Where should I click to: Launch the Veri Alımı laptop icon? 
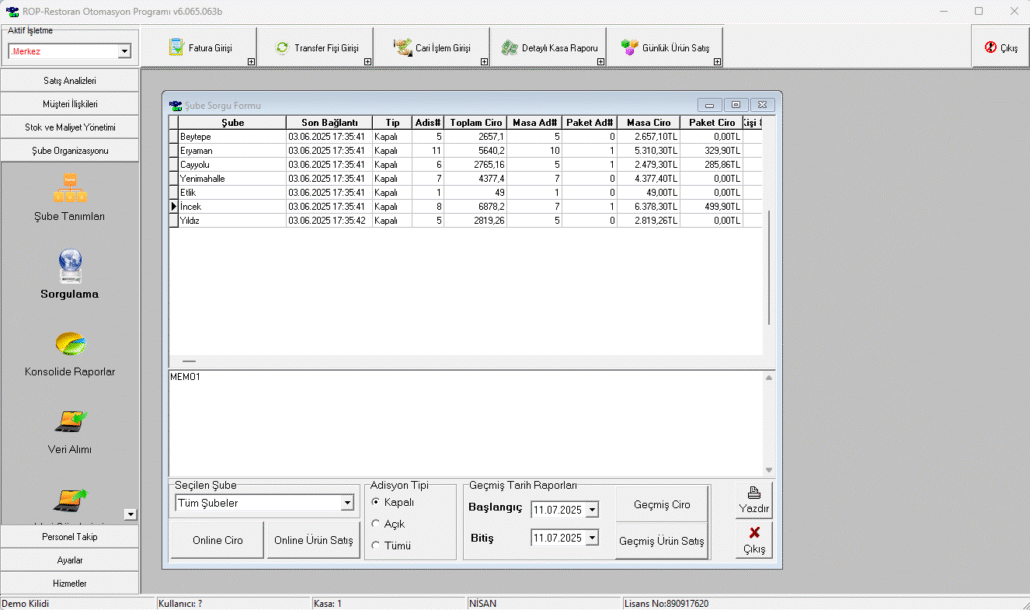coord(70,422)
